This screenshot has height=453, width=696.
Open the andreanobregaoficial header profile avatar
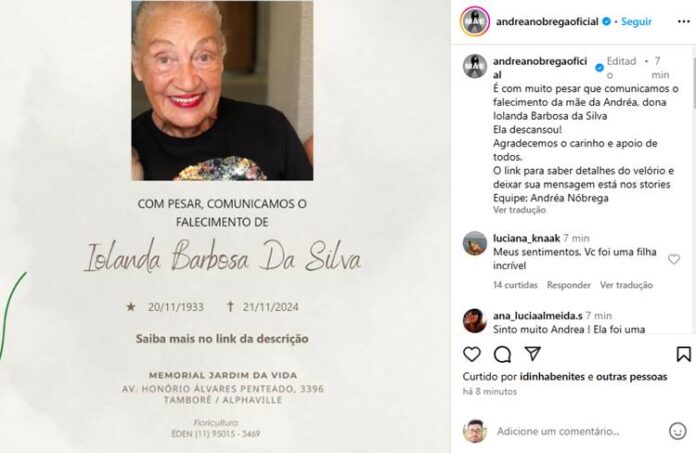[475, 21]
